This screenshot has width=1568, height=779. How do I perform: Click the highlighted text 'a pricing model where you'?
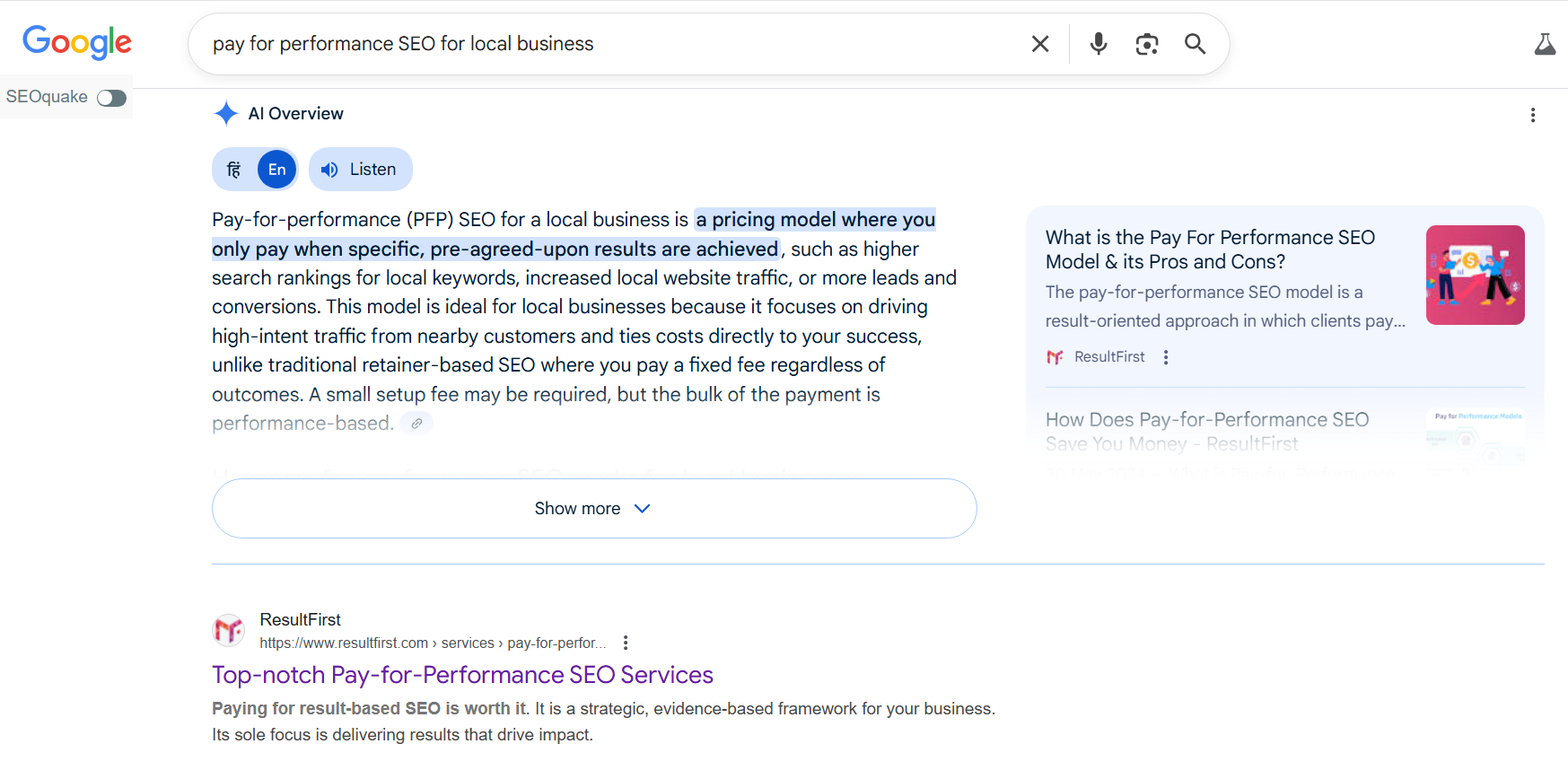816,220
